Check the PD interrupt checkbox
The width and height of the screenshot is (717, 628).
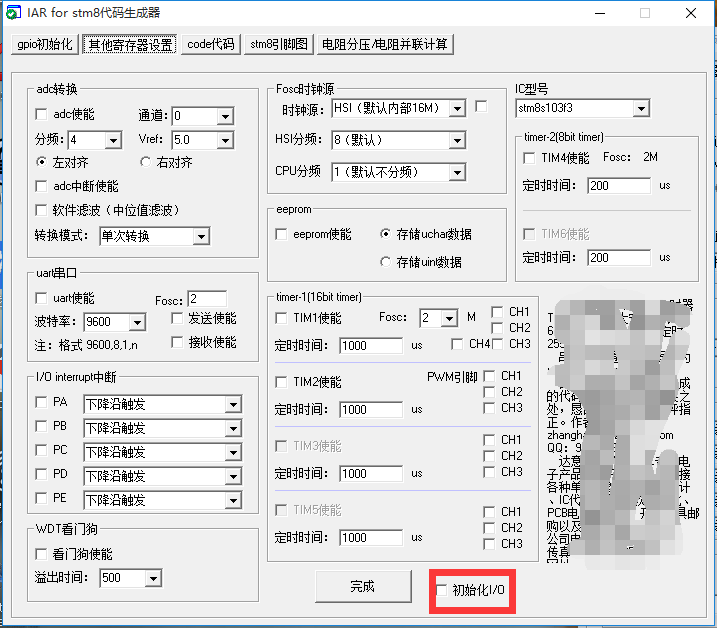pos(41,474)
